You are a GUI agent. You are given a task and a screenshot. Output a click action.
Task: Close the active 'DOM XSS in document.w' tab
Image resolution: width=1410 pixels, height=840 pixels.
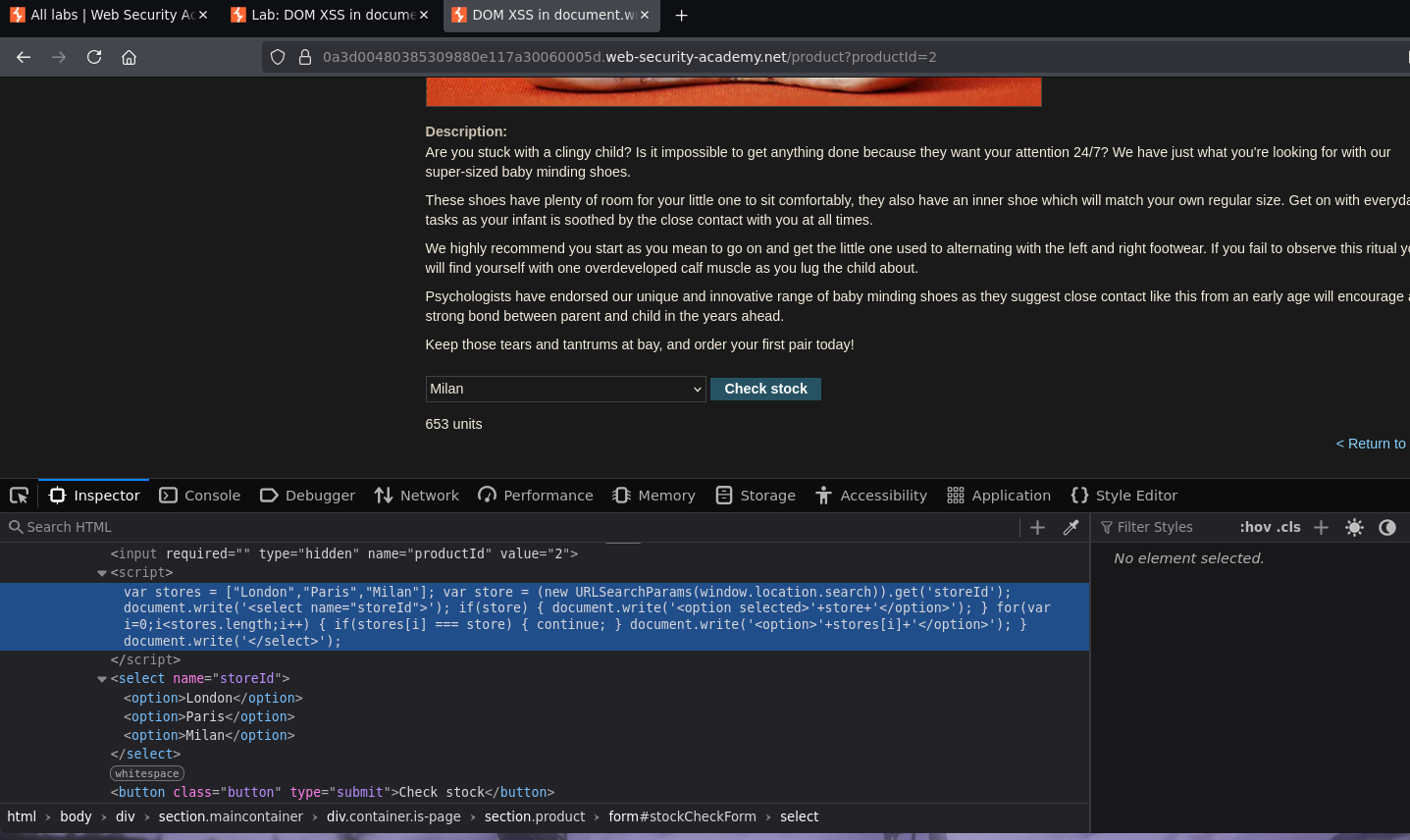645,15
